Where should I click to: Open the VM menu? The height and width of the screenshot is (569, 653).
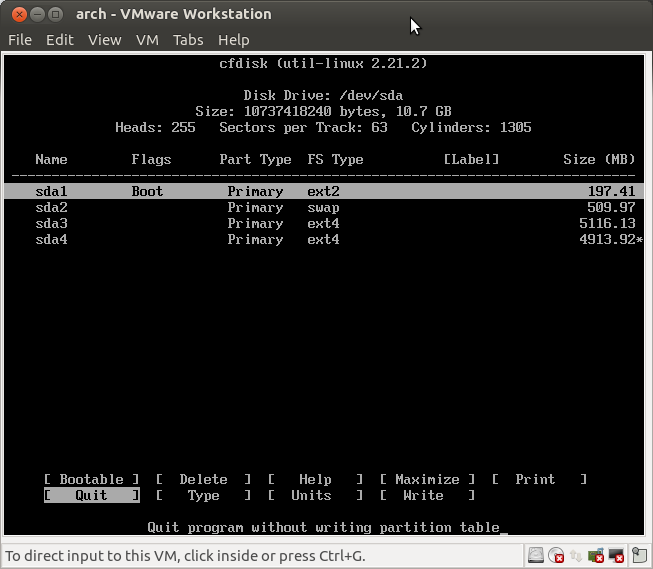click(x=147, y=40)
